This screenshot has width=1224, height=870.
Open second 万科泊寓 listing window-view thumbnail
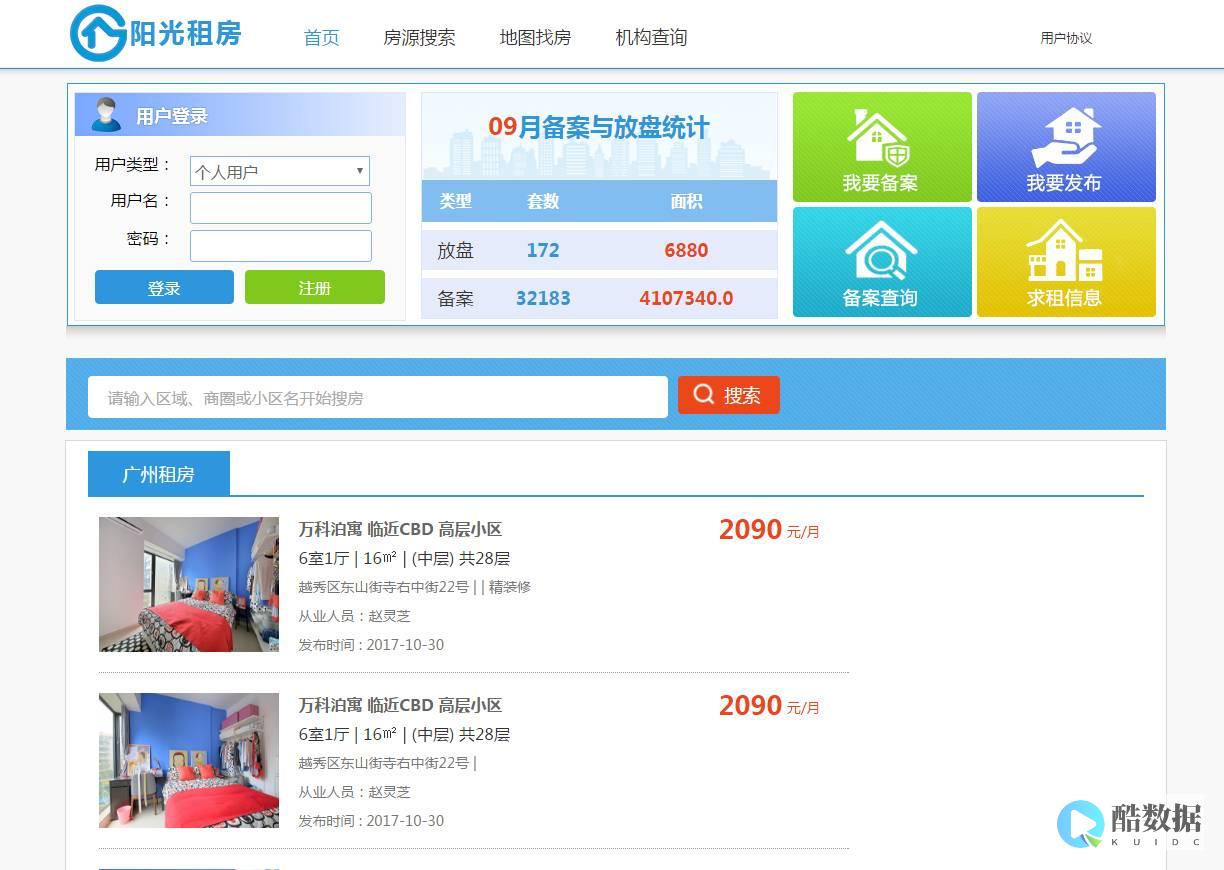coord(189,761)
